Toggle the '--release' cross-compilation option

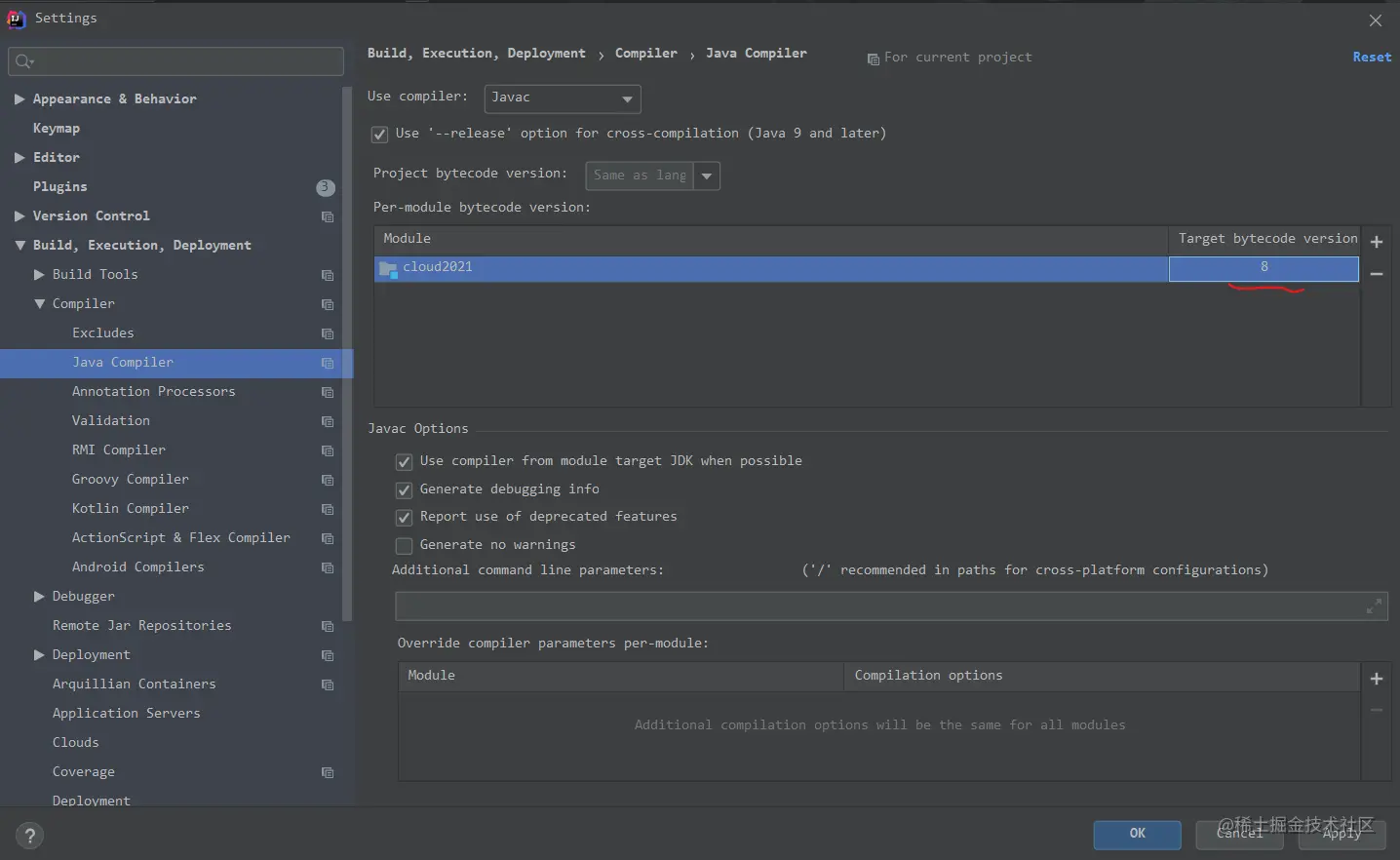coord(380,135)
